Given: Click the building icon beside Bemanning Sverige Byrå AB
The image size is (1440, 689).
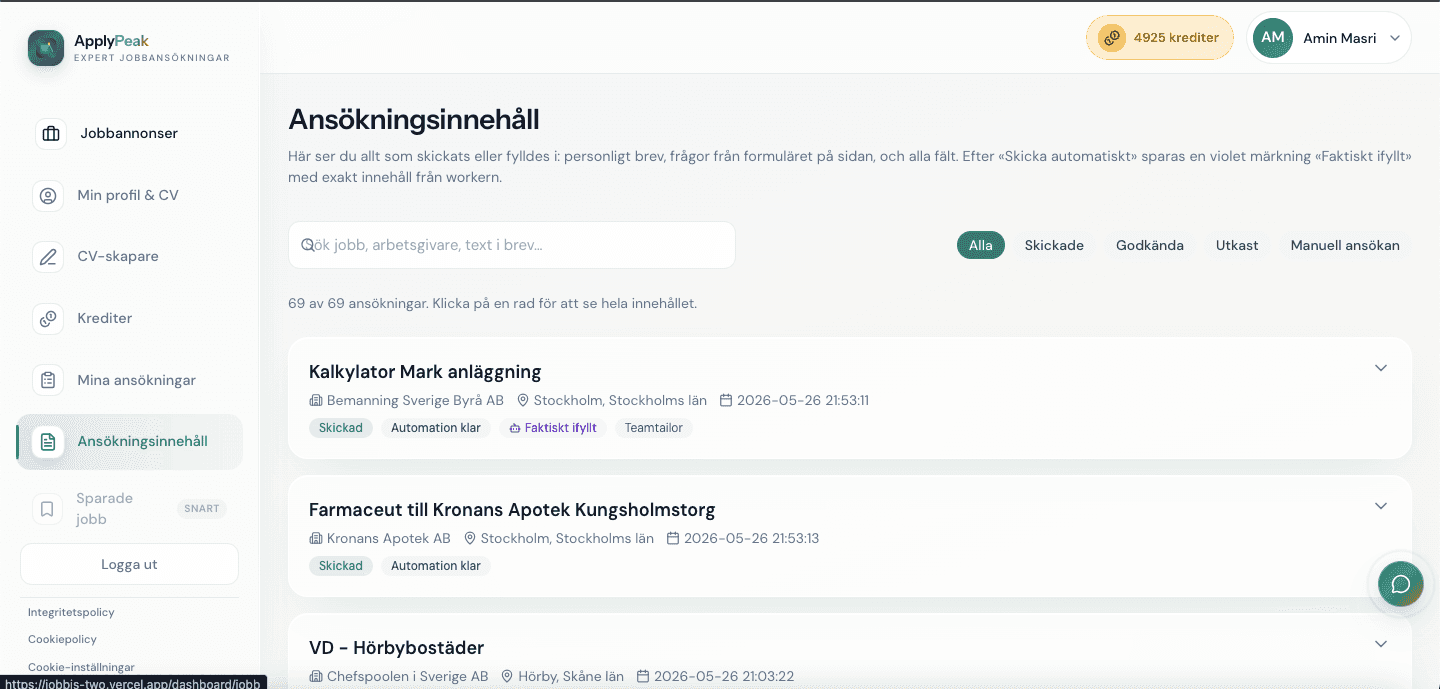Looking at the screenshot, I should 316,401.
